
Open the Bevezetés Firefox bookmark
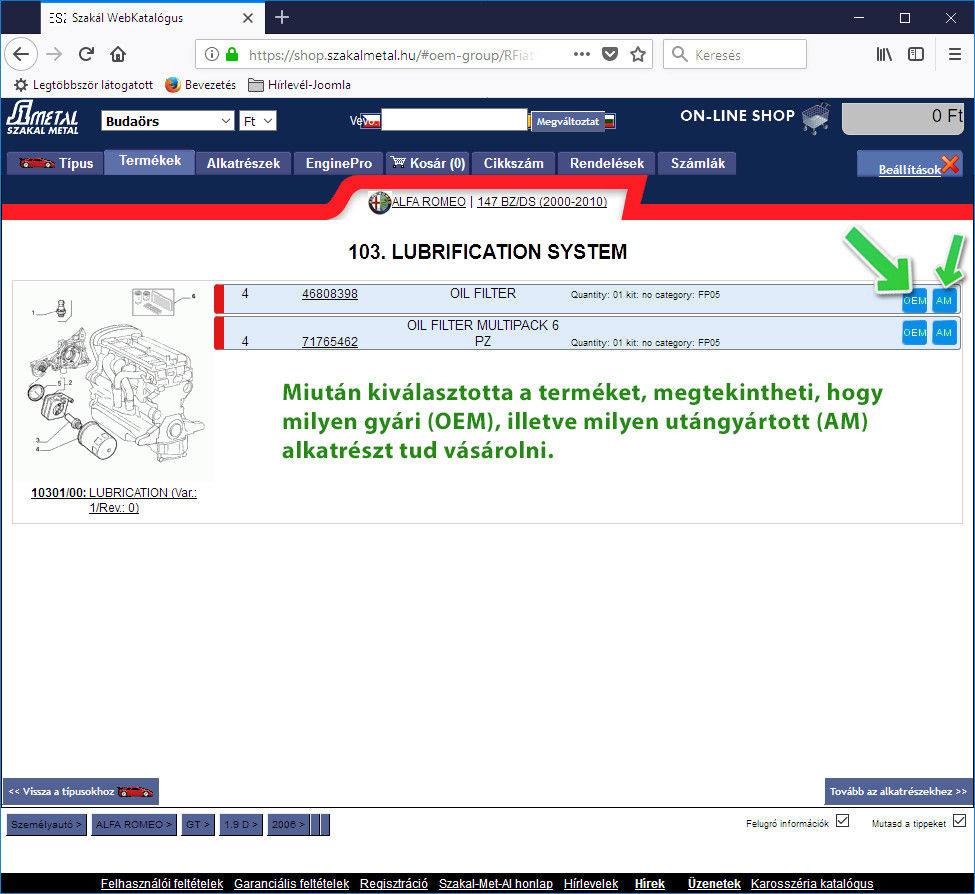[200, 85]
